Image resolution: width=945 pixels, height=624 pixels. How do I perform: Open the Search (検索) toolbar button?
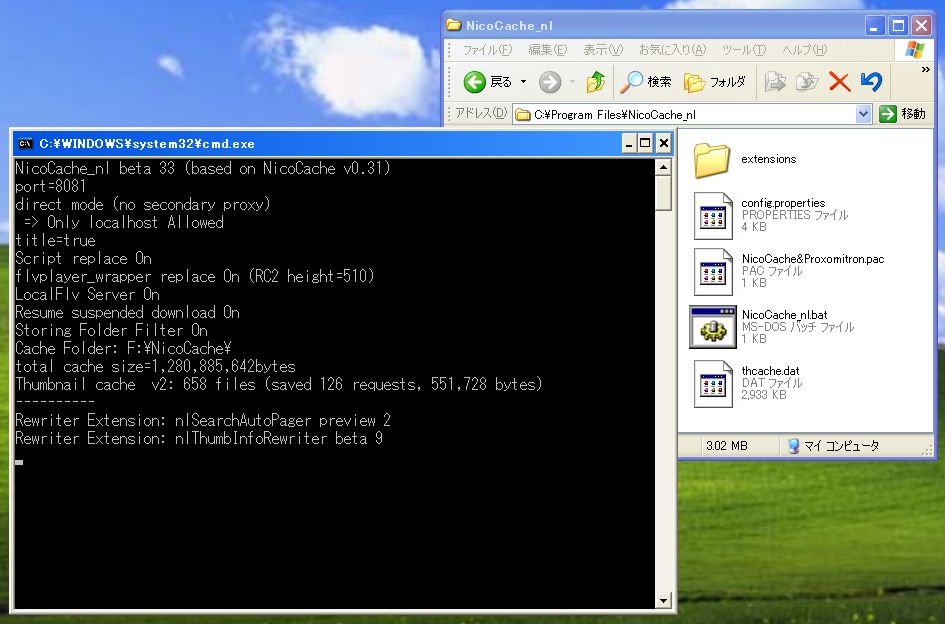pos(646,81)
